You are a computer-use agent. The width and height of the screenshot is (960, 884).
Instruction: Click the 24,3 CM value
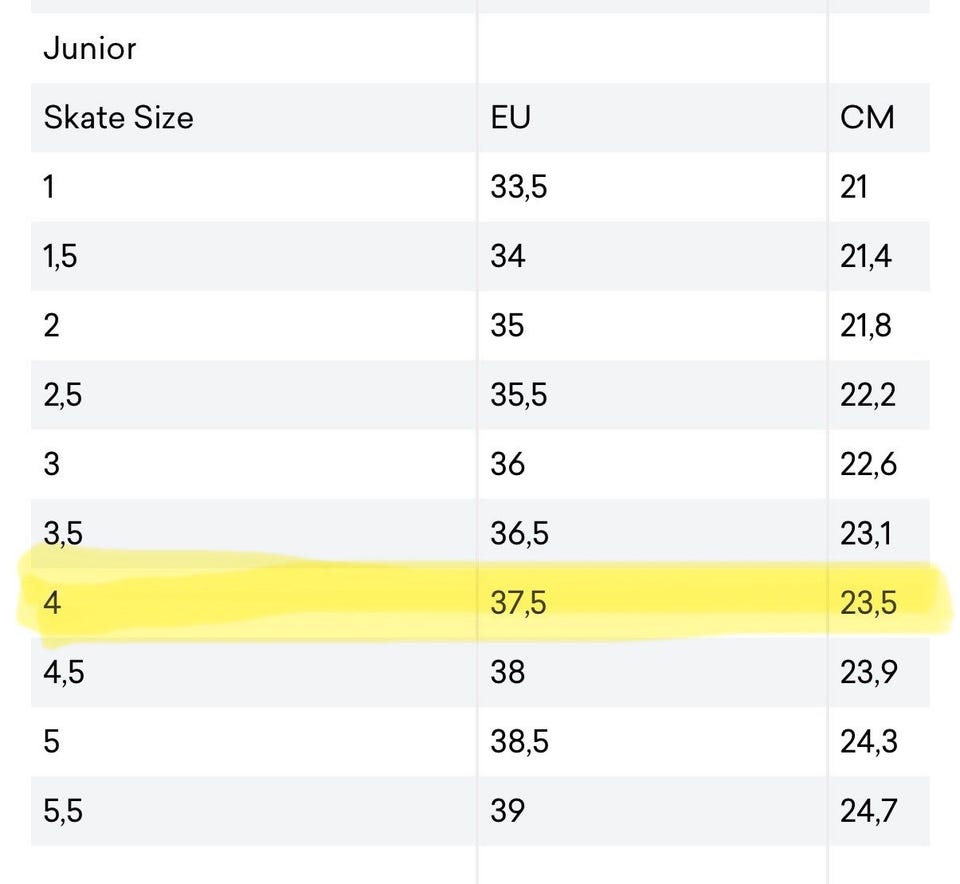click(868, 742)
